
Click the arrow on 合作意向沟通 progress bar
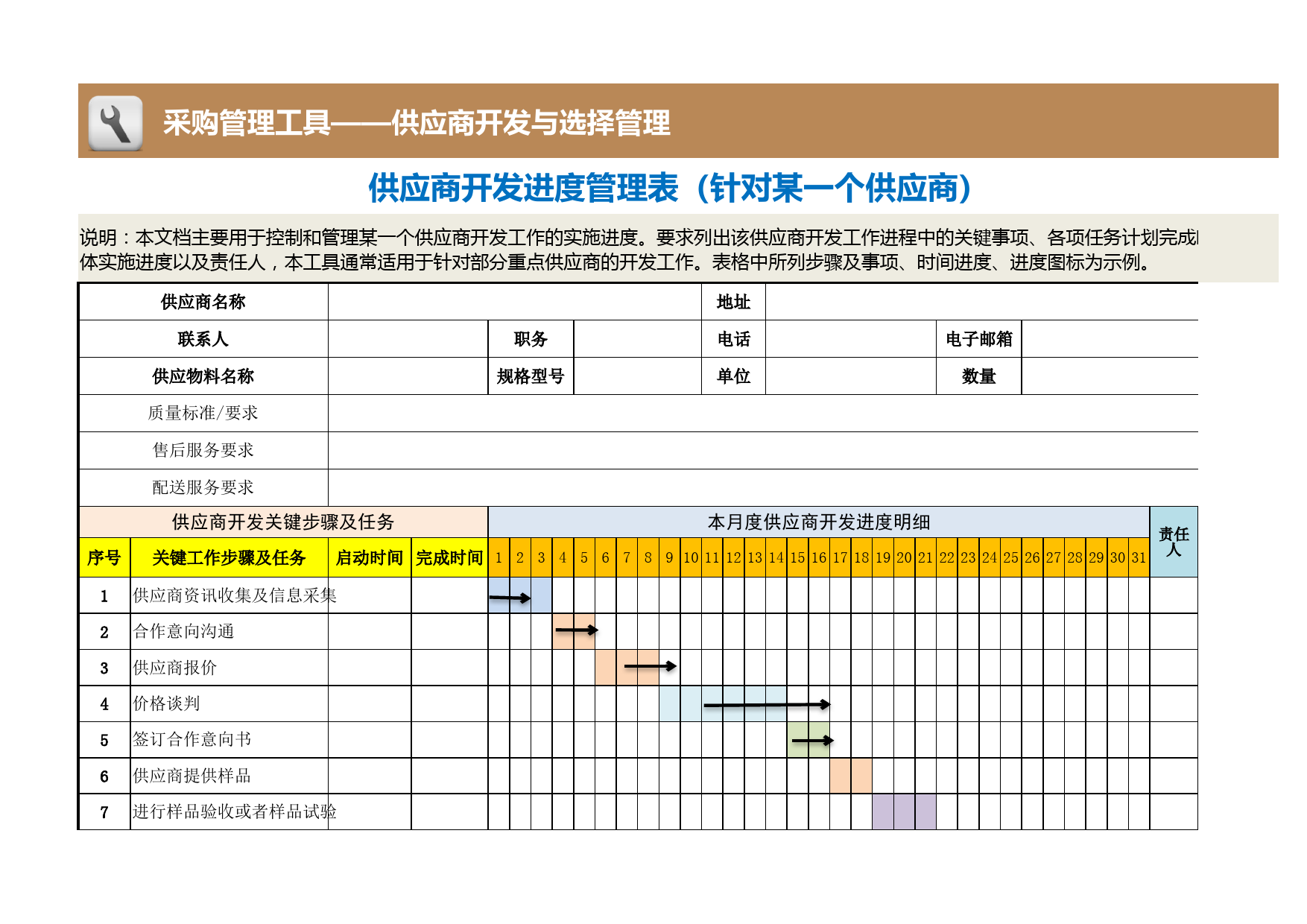577,630
